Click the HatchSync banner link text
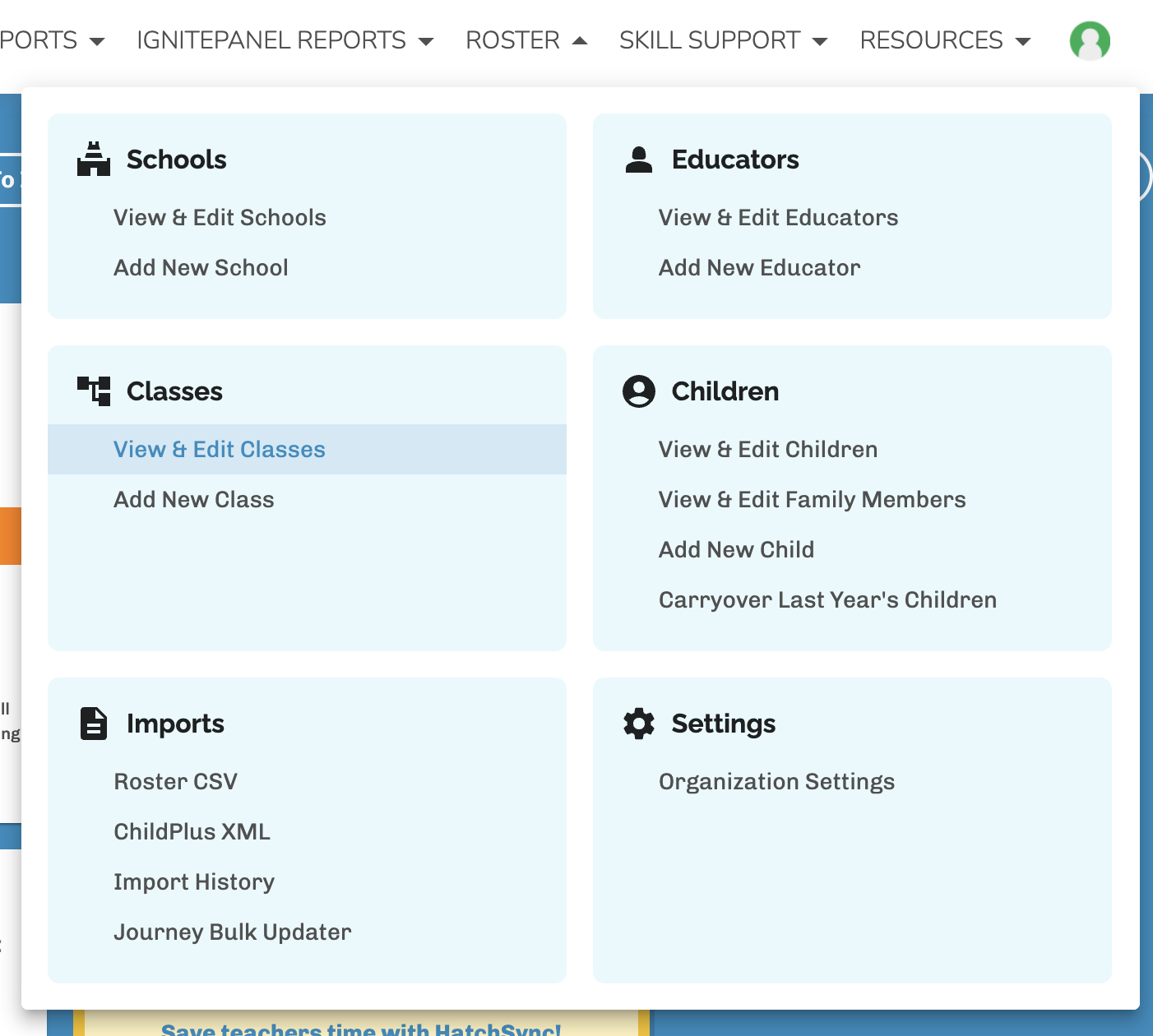The width and height of the screenshot is (1153, 1036). tap(361, 1029)
